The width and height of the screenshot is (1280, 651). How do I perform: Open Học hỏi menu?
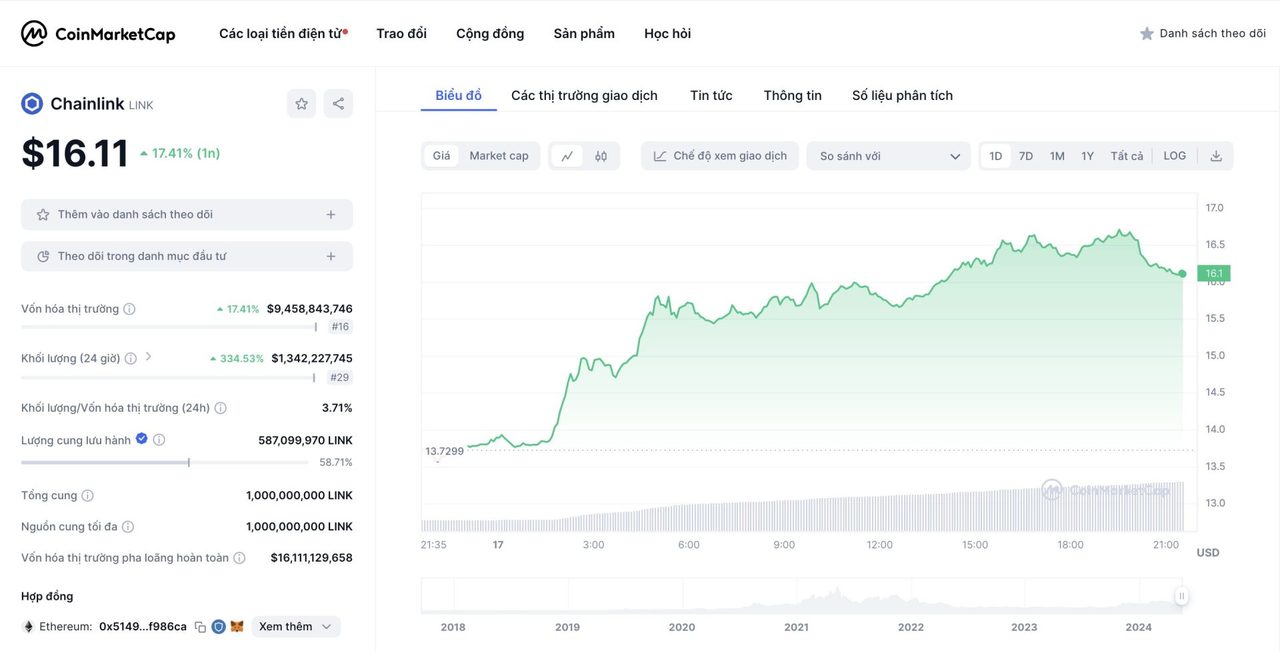tap(668, 34)
